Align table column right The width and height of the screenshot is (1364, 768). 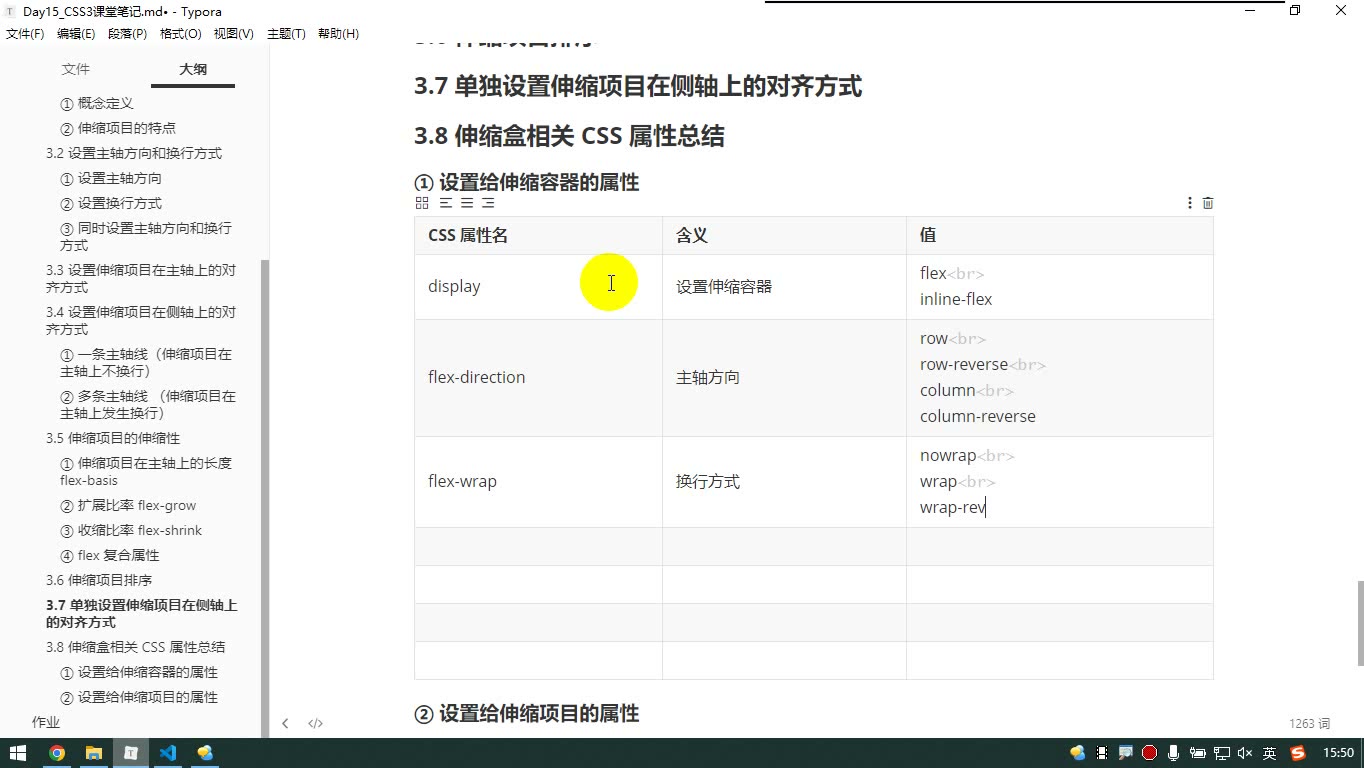[488, 203]
